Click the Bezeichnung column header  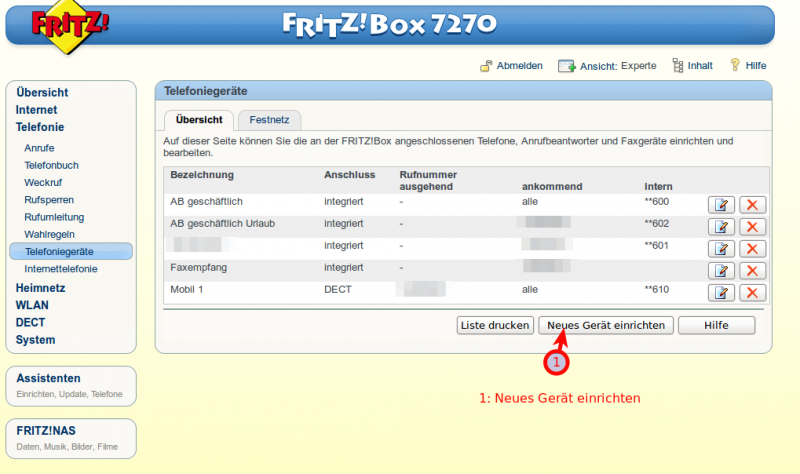click(202, 175)
